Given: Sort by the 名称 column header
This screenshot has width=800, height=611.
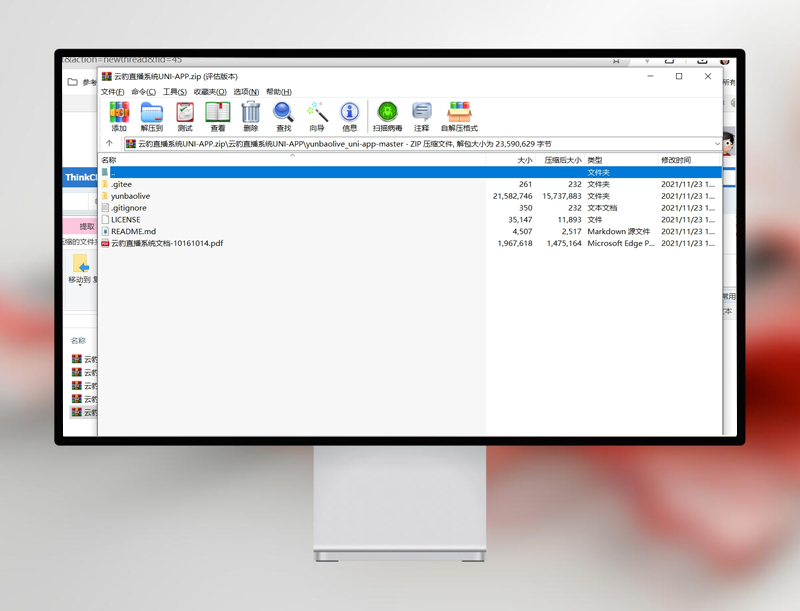Looking at the screenshot, I should [x=109, y=160].
